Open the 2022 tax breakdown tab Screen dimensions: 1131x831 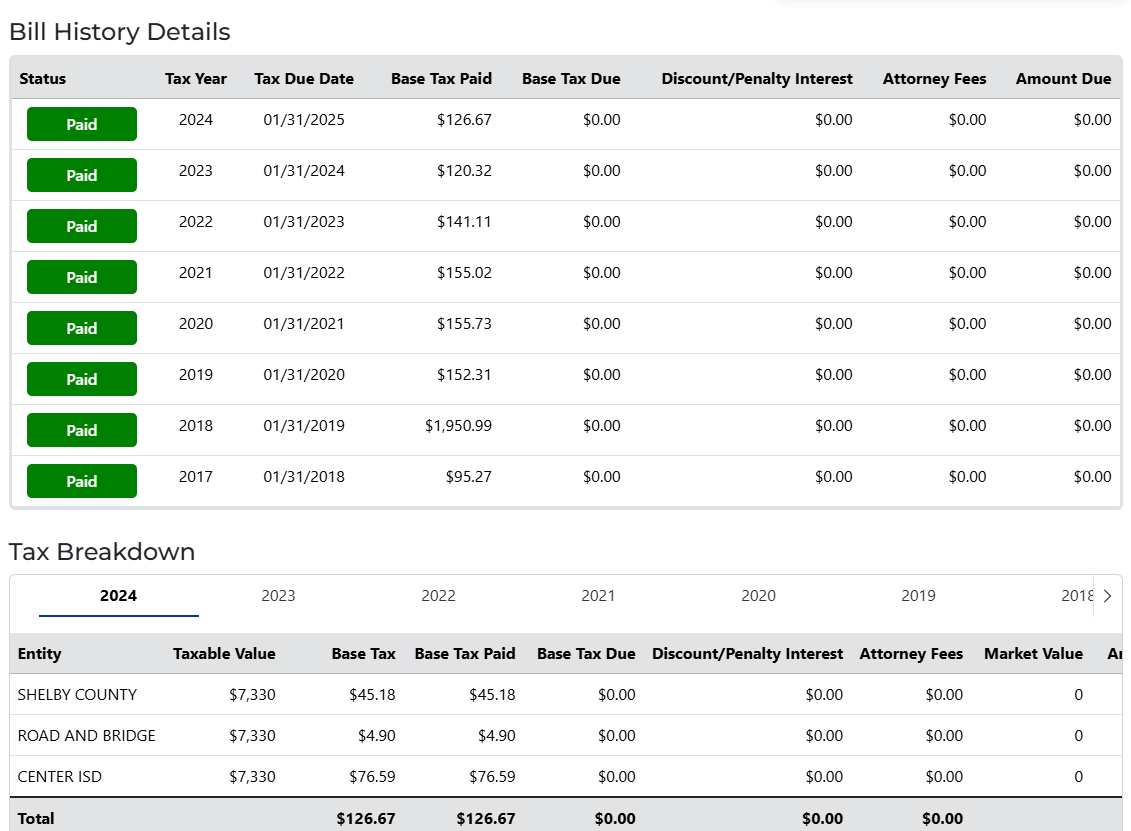point(438,596)
